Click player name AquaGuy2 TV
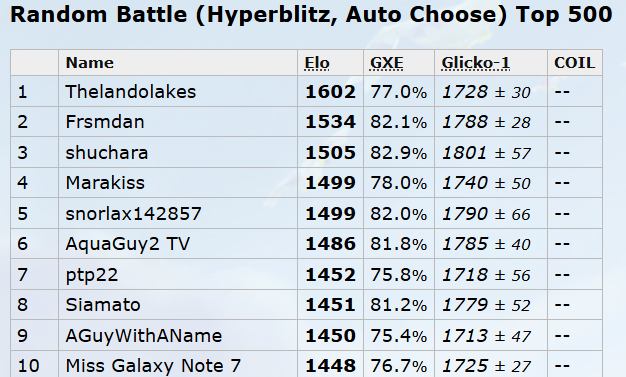Viewport: 626px width, 377px height. coord(128,244)
